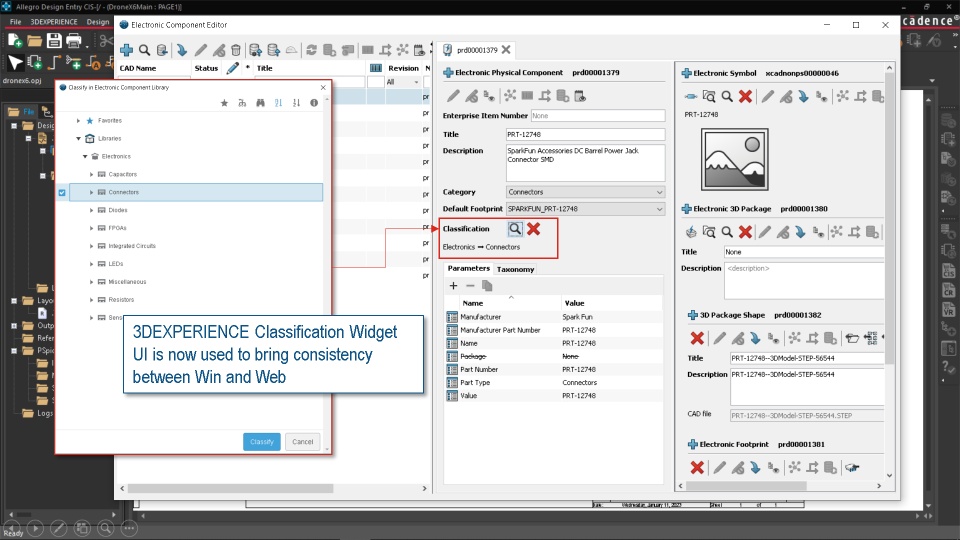This screenshot has height=540, width=960.
Task: Click the Manufacturer Part Number parameter row
Action: tap(554, 330)
